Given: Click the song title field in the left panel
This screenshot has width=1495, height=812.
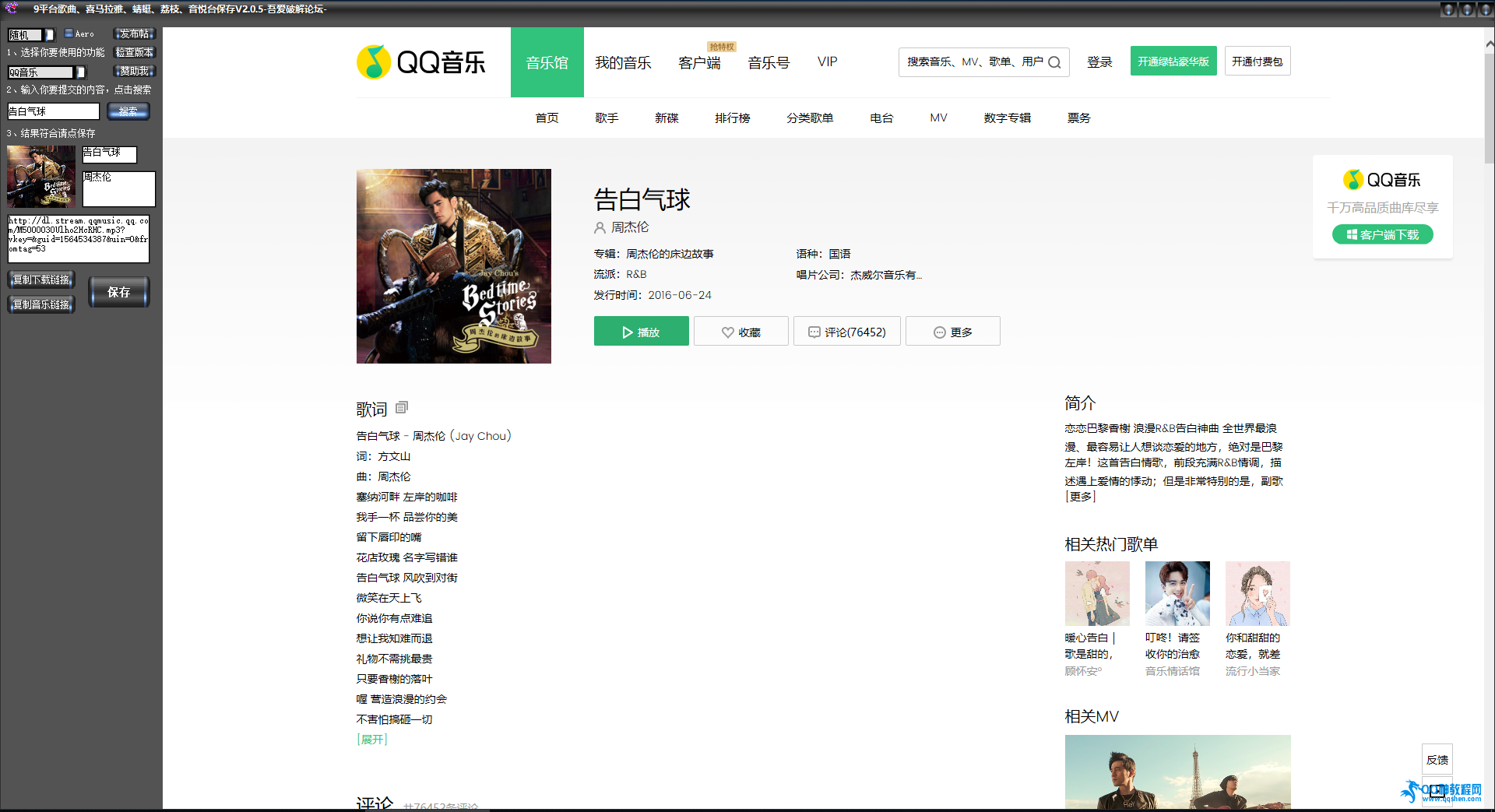Looking at the screenshot, I should click(x=110, y=154).
